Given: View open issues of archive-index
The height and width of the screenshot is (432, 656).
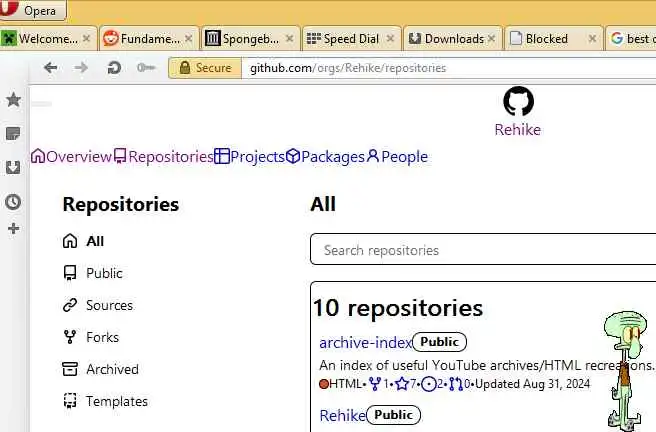Looking at the screenshot, I should point(432,384).
